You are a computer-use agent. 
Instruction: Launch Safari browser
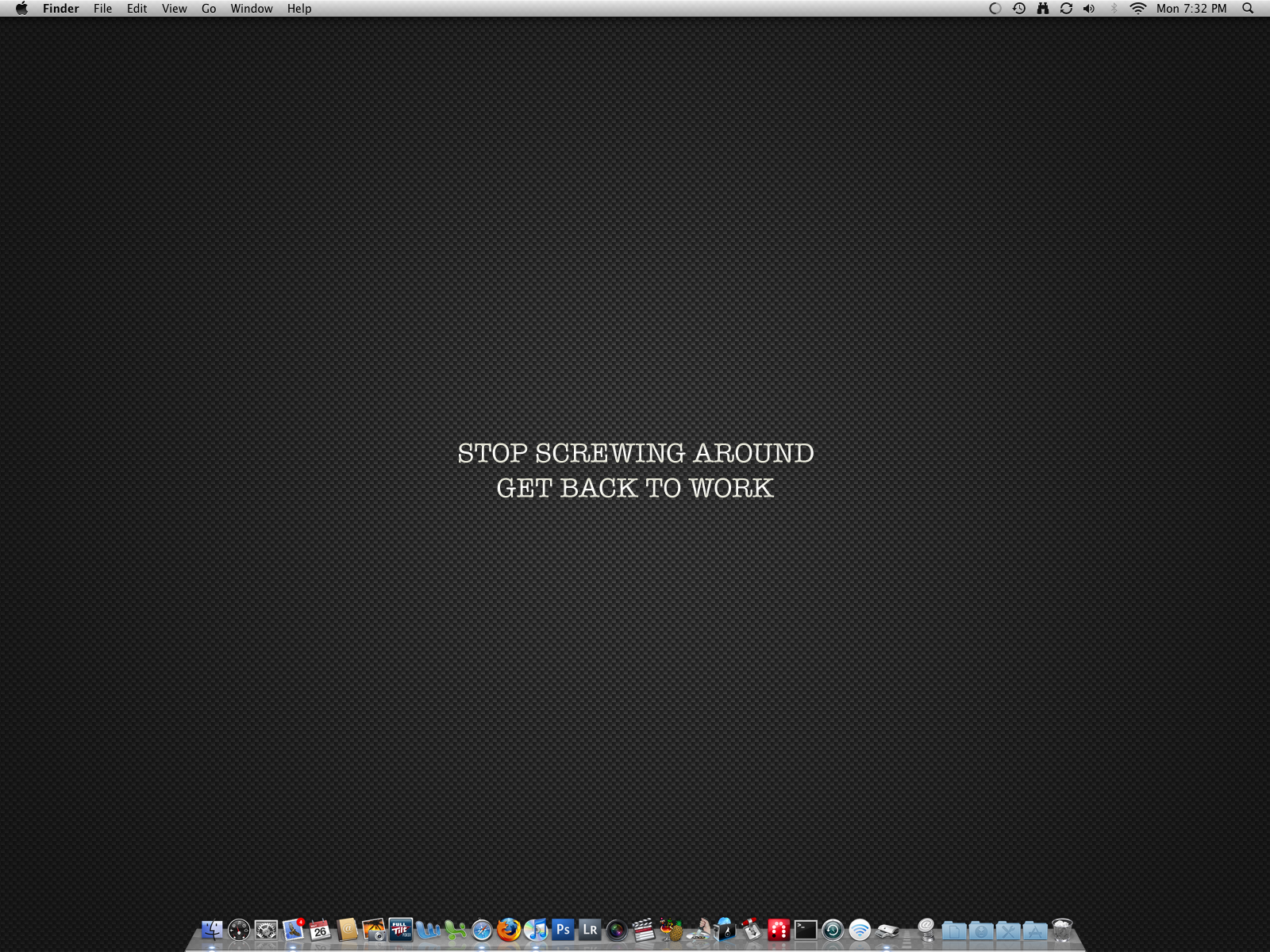[482, 930]
